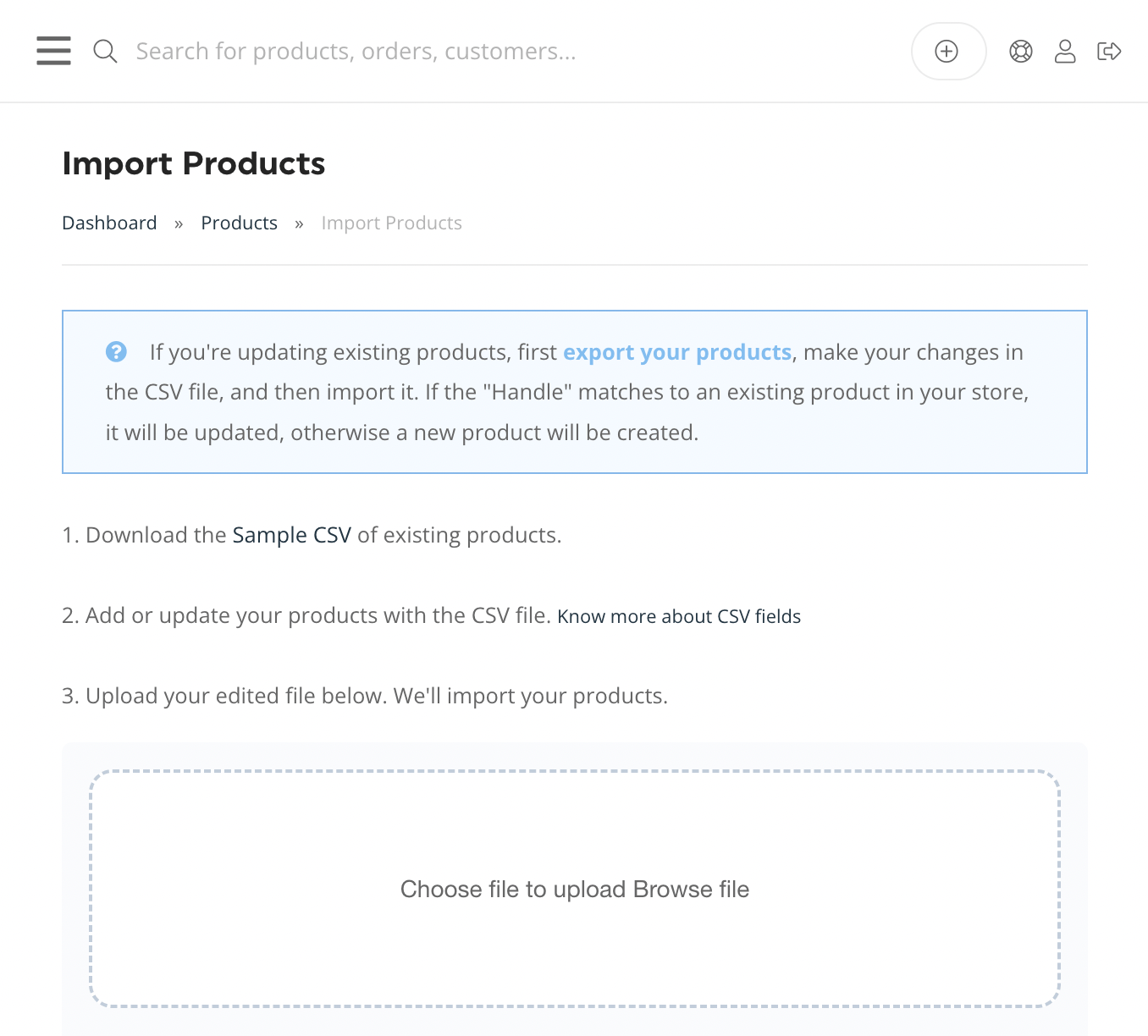Screen dimensions: 1148x1036
Task: Click the Choose file to upload text
Action: pos(513,890)
